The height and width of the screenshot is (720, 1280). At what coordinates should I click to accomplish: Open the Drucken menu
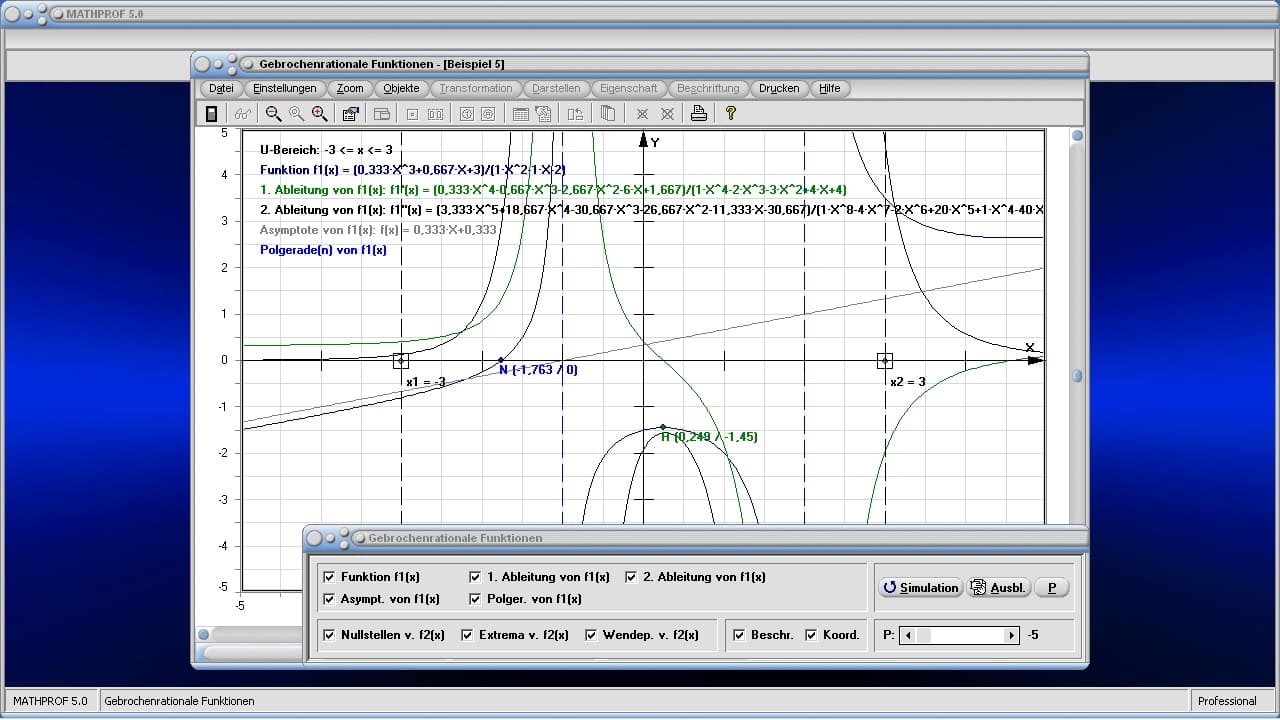(x=779, y=88)
